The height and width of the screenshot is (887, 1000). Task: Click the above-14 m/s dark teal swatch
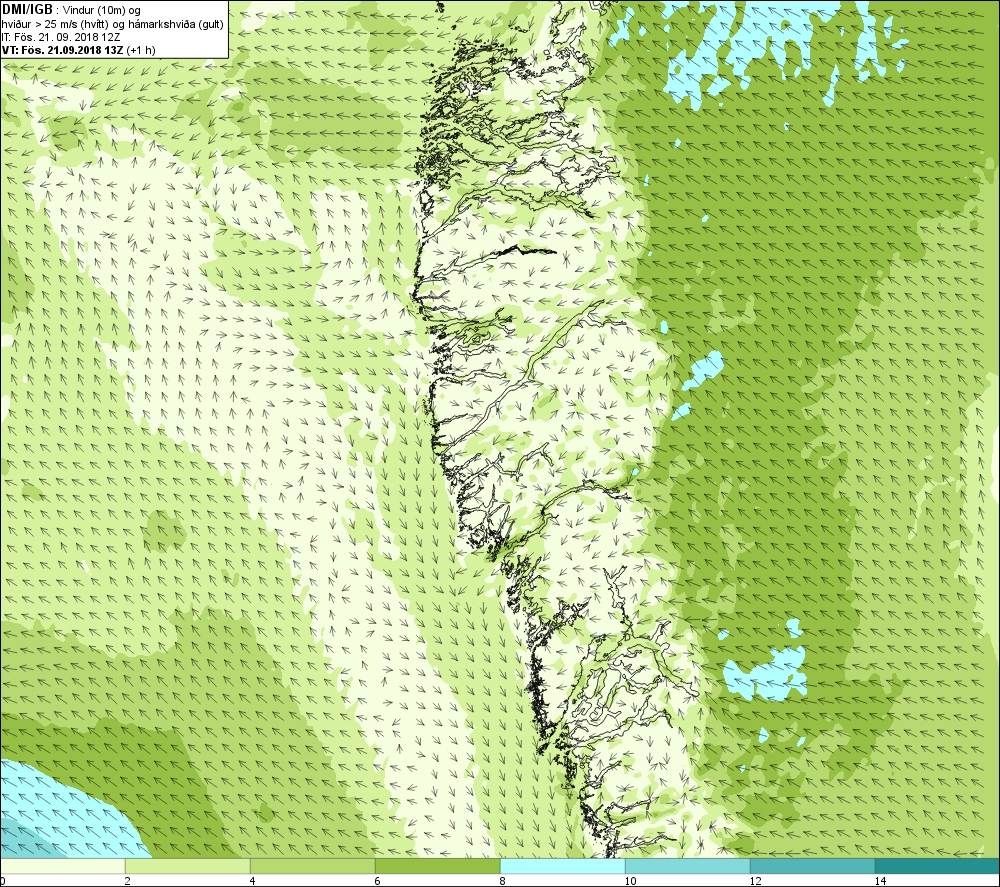[x=937, y=866]
